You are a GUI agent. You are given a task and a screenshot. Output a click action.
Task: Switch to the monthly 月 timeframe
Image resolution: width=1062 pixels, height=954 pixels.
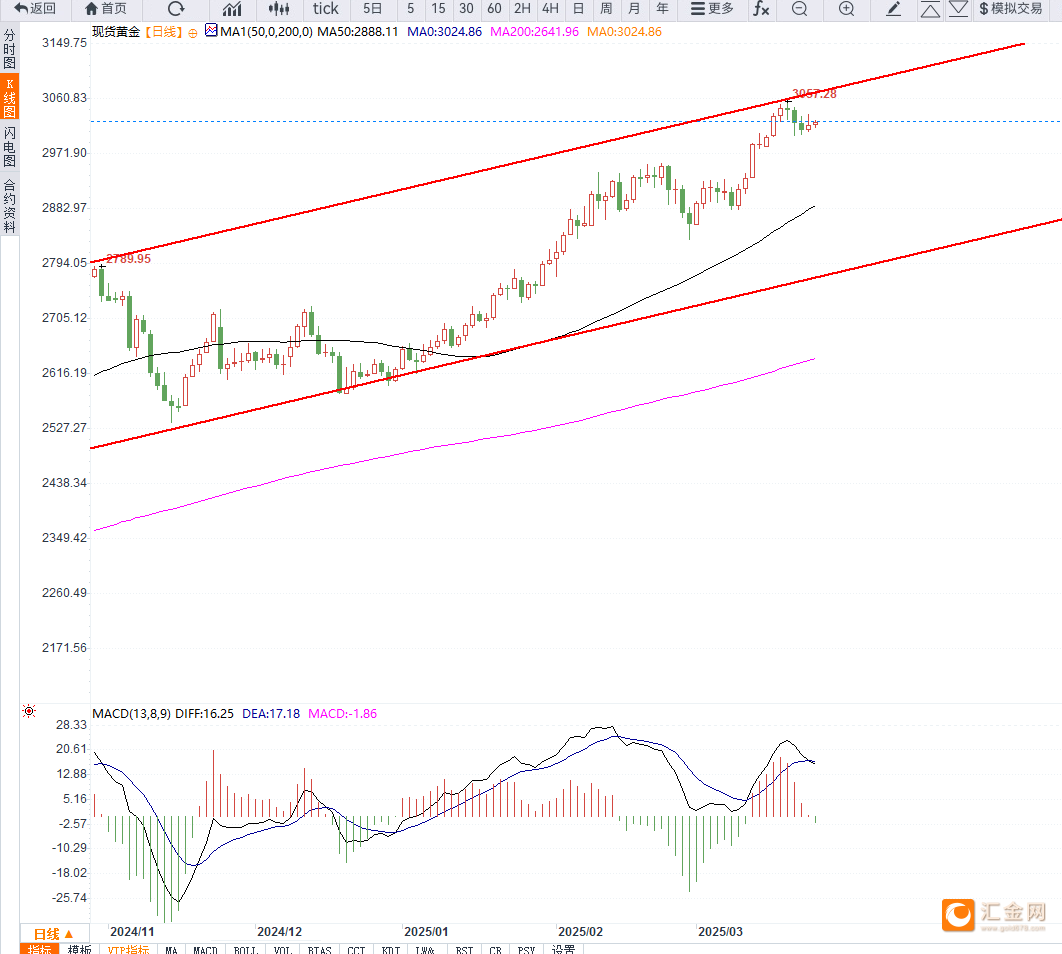(634, 9)
